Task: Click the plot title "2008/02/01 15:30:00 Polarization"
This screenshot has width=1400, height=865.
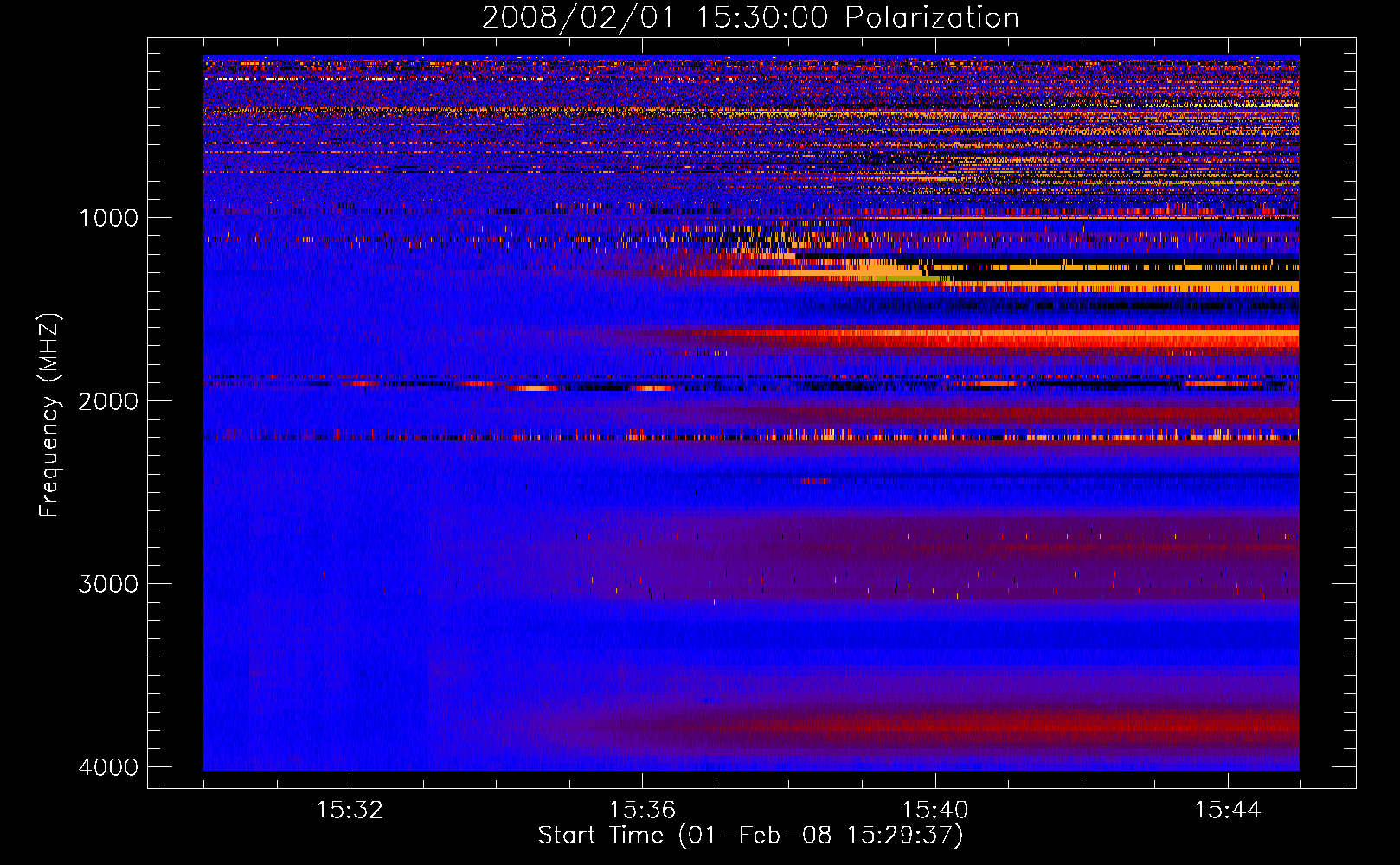Action: point(750,18)
